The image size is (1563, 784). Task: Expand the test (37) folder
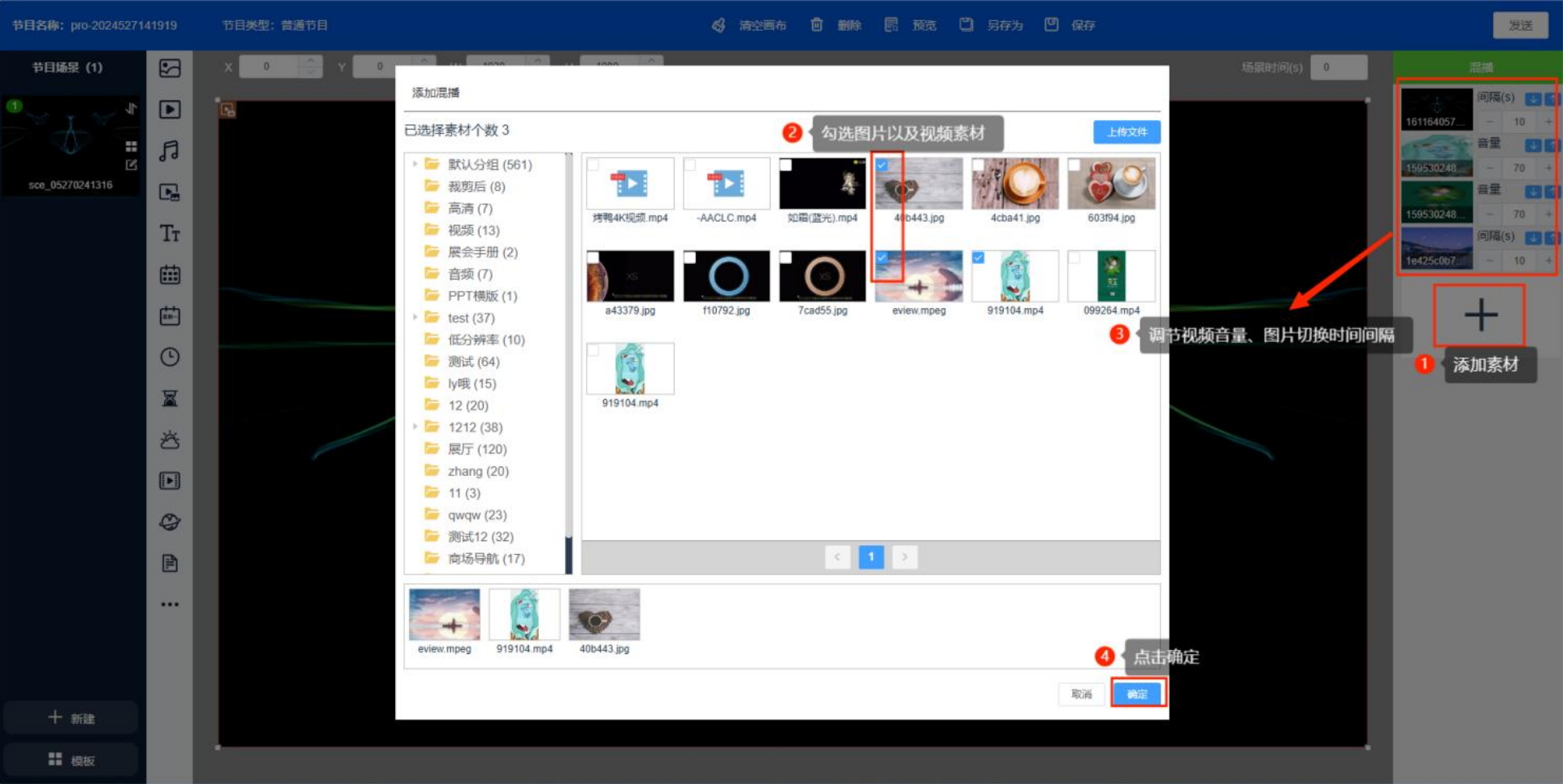click(415, 318)
